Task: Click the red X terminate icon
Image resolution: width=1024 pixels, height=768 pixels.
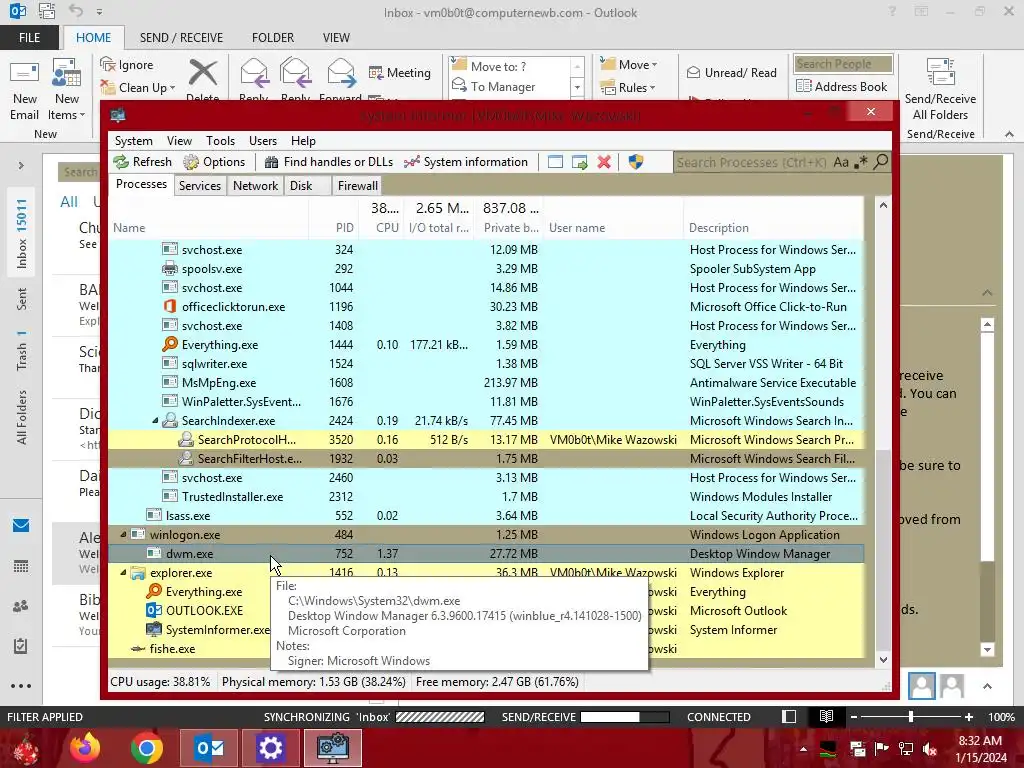Action: tap(604, 162)
